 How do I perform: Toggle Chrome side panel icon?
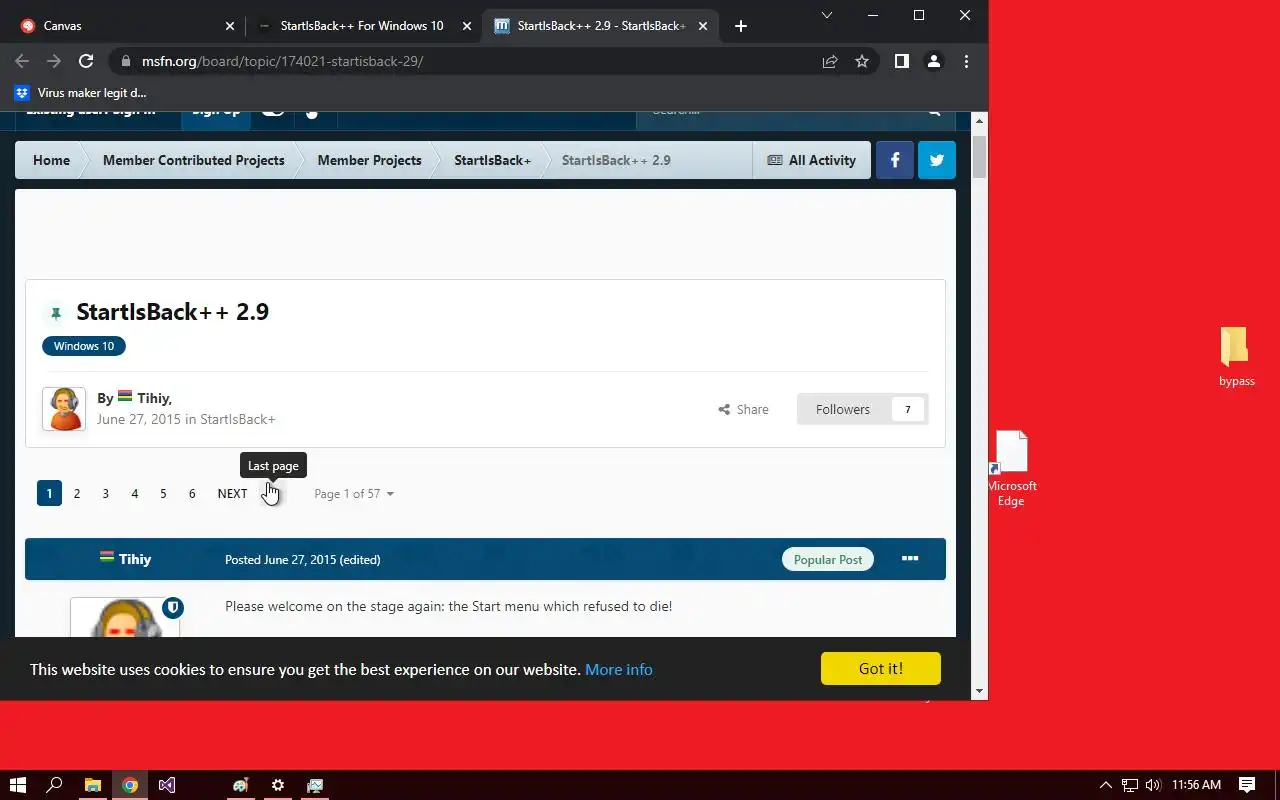click(902, 61)
